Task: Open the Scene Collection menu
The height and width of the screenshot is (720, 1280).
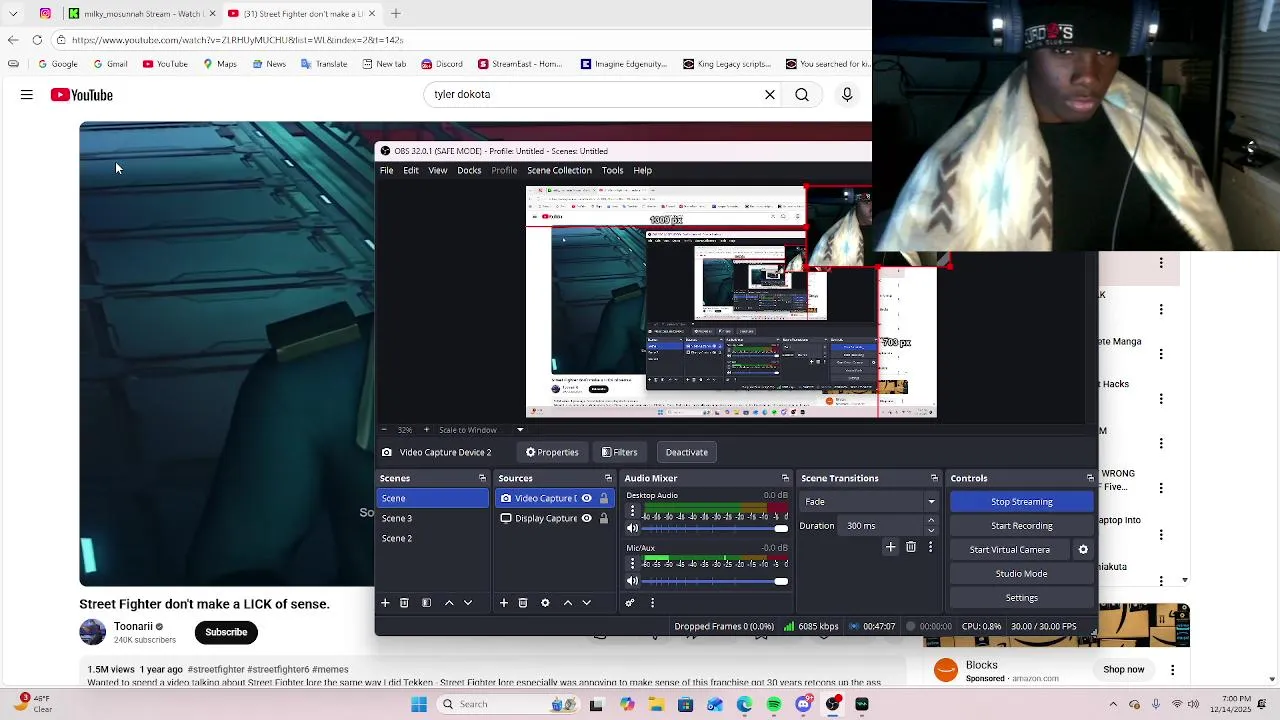Action: 559,171
